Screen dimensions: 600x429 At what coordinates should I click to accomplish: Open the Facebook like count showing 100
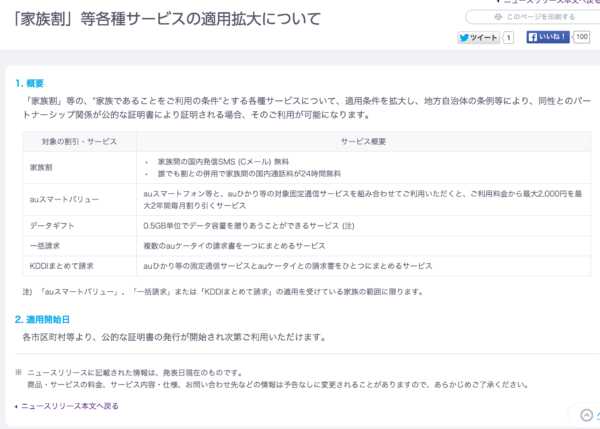point(581,38)
